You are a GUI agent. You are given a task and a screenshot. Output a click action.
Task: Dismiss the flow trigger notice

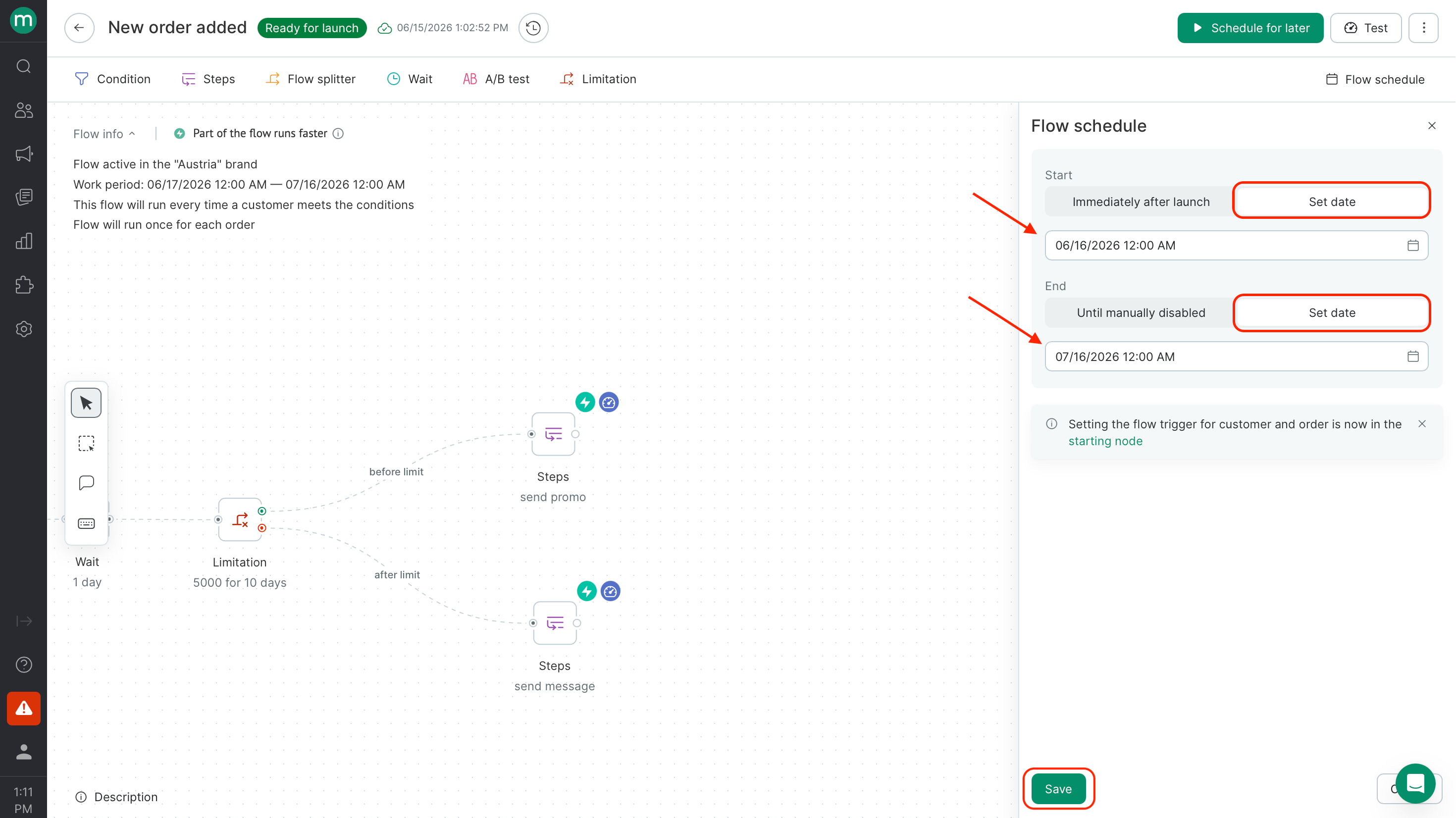tap(1422, 424)
